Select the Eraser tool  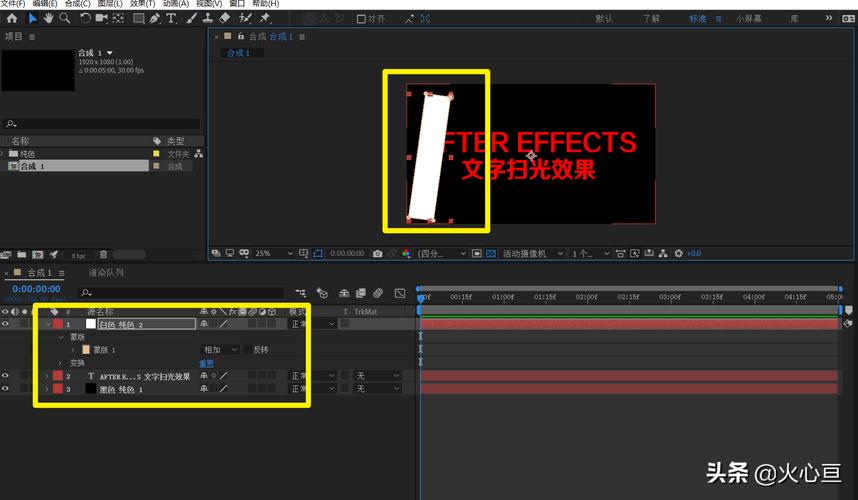click(224, 18)
